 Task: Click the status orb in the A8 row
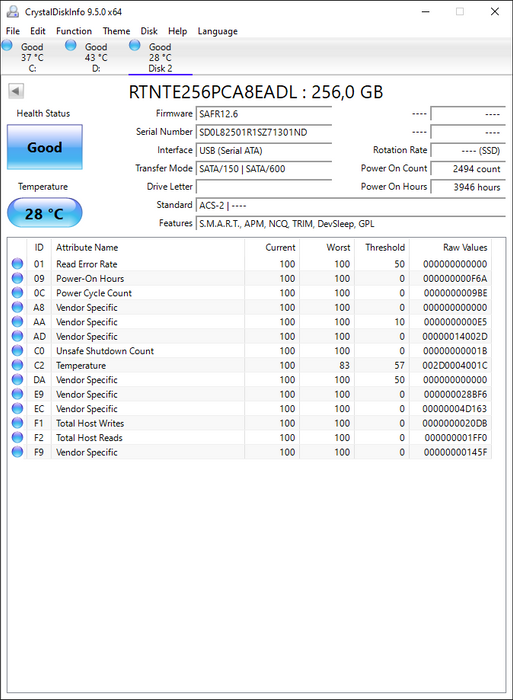(x=17, y=307)
